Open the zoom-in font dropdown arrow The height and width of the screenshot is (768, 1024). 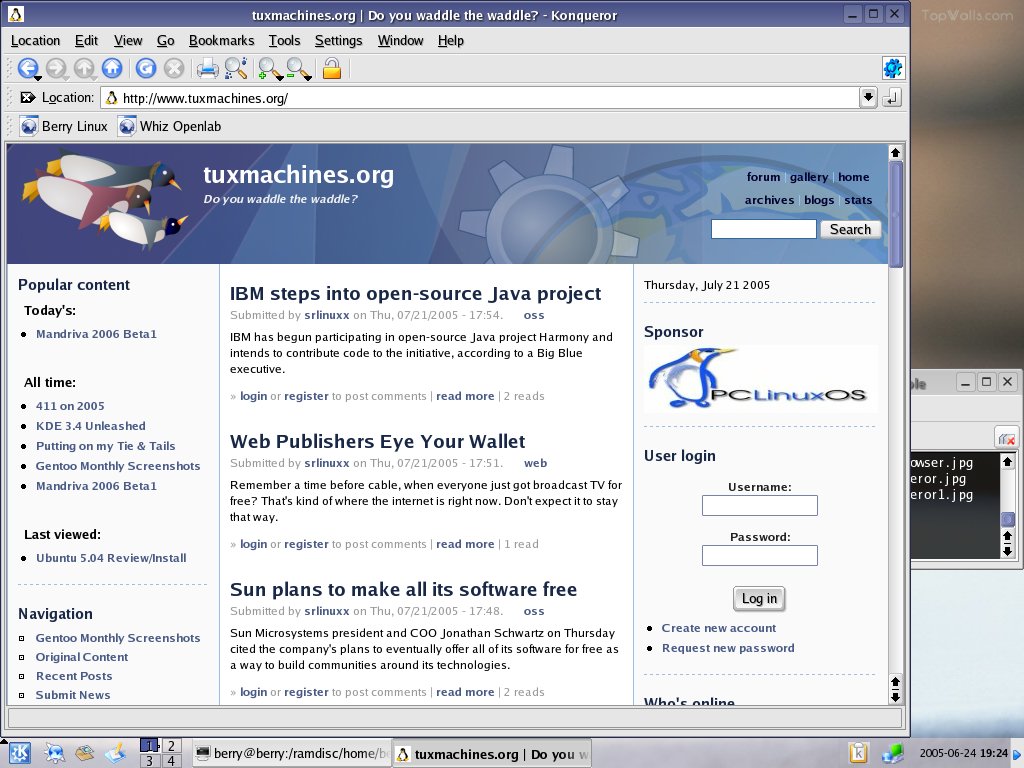pos(280,78)
